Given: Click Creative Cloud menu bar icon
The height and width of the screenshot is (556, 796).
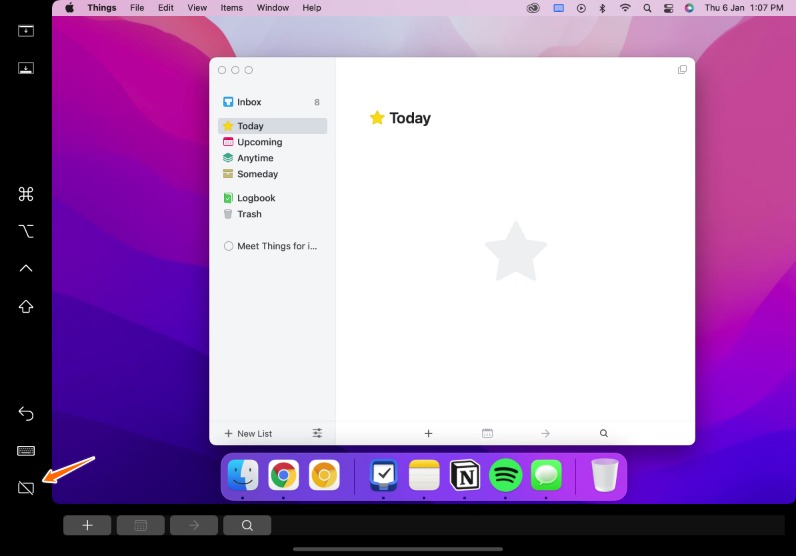Looking at the screenshot, I should tap(533, 8).
